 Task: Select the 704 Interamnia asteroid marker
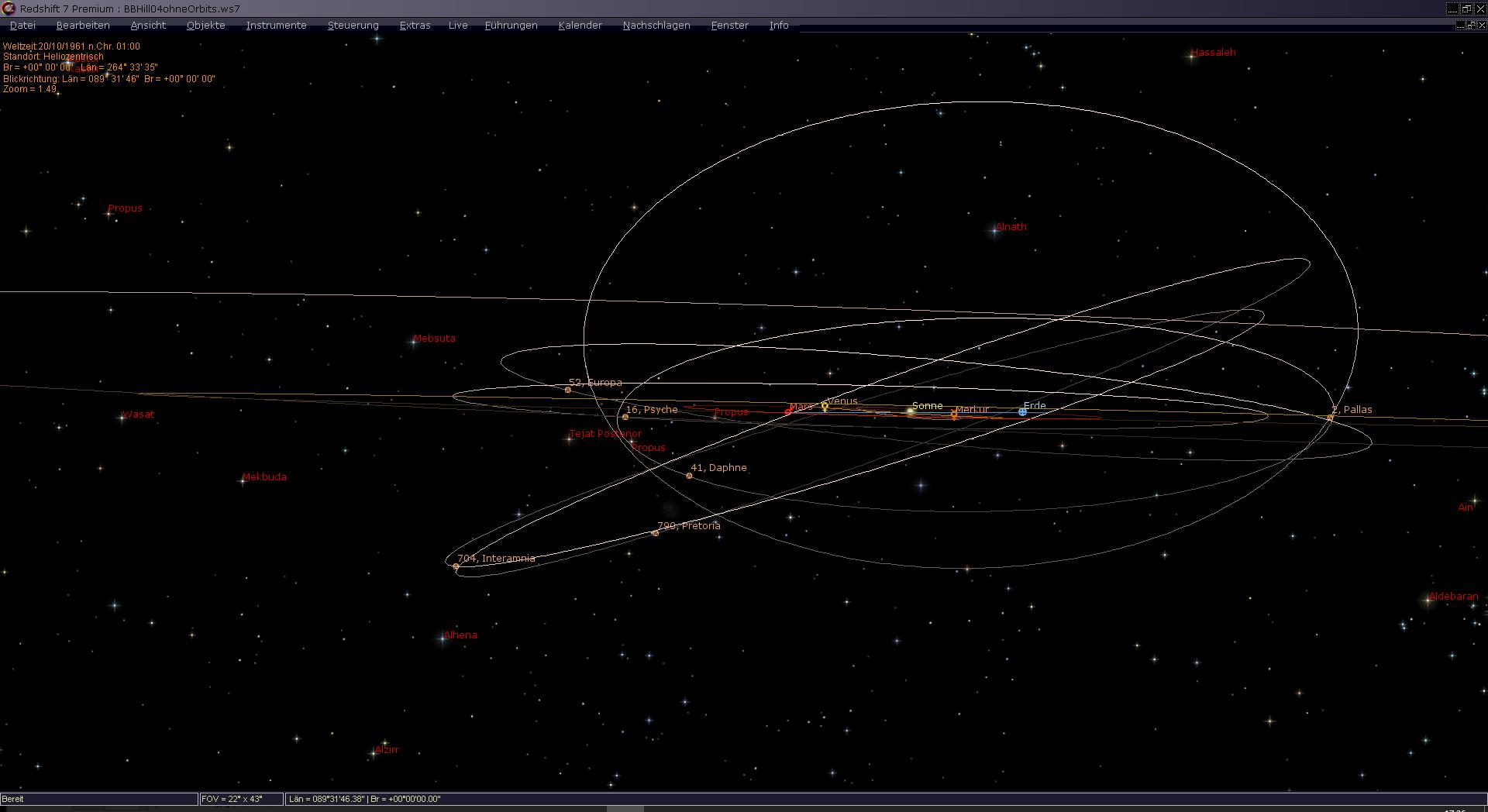(456, 567)
